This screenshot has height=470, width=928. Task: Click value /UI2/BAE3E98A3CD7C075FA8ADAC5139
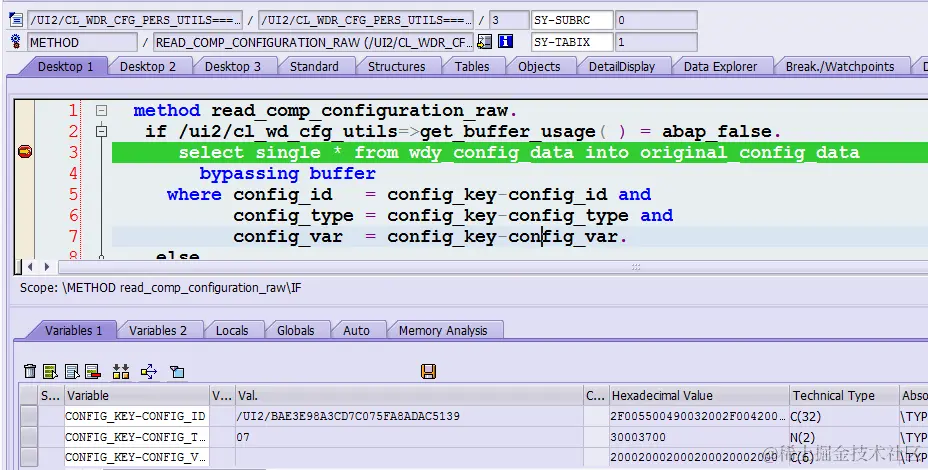(348, 416)
